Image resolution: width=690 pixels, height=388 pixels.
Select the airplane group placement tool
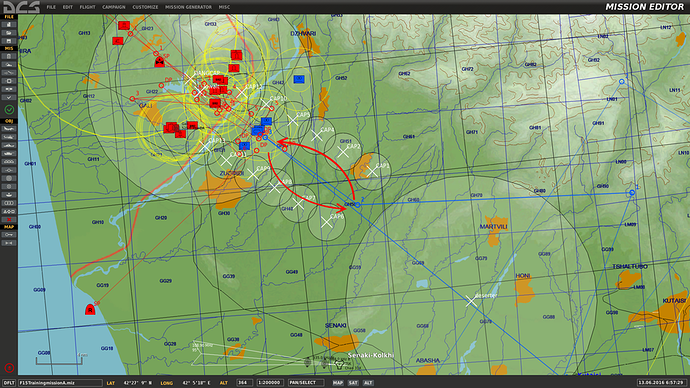click(9, 129)
